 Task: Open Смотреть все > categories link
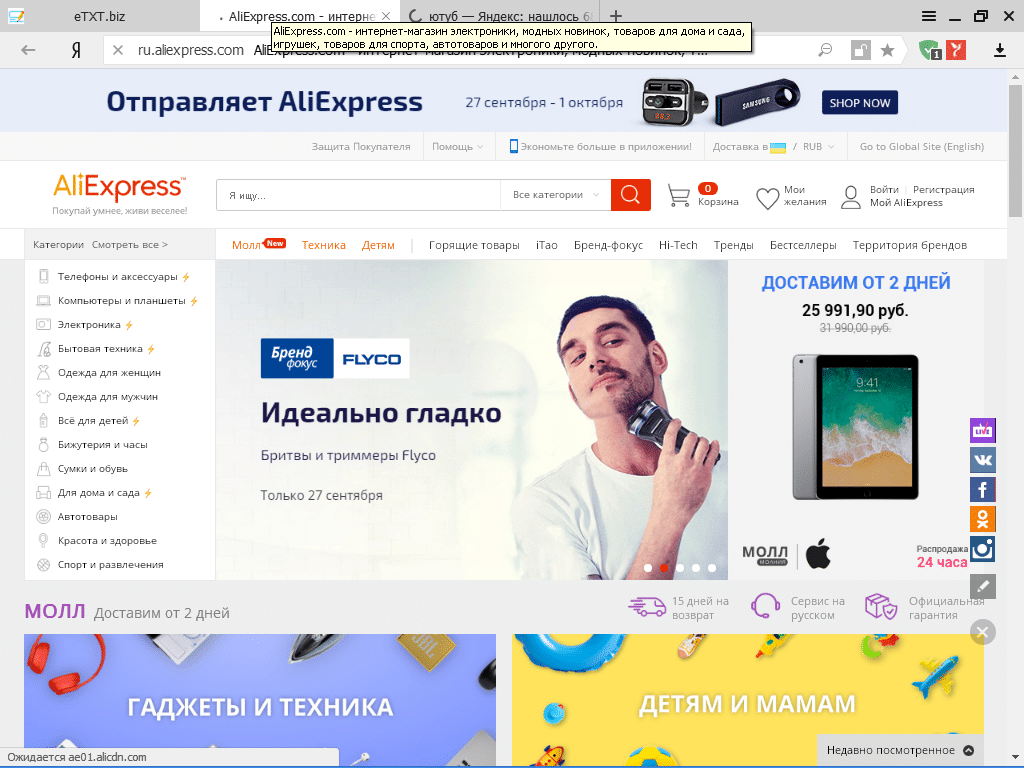click(129, 245)
